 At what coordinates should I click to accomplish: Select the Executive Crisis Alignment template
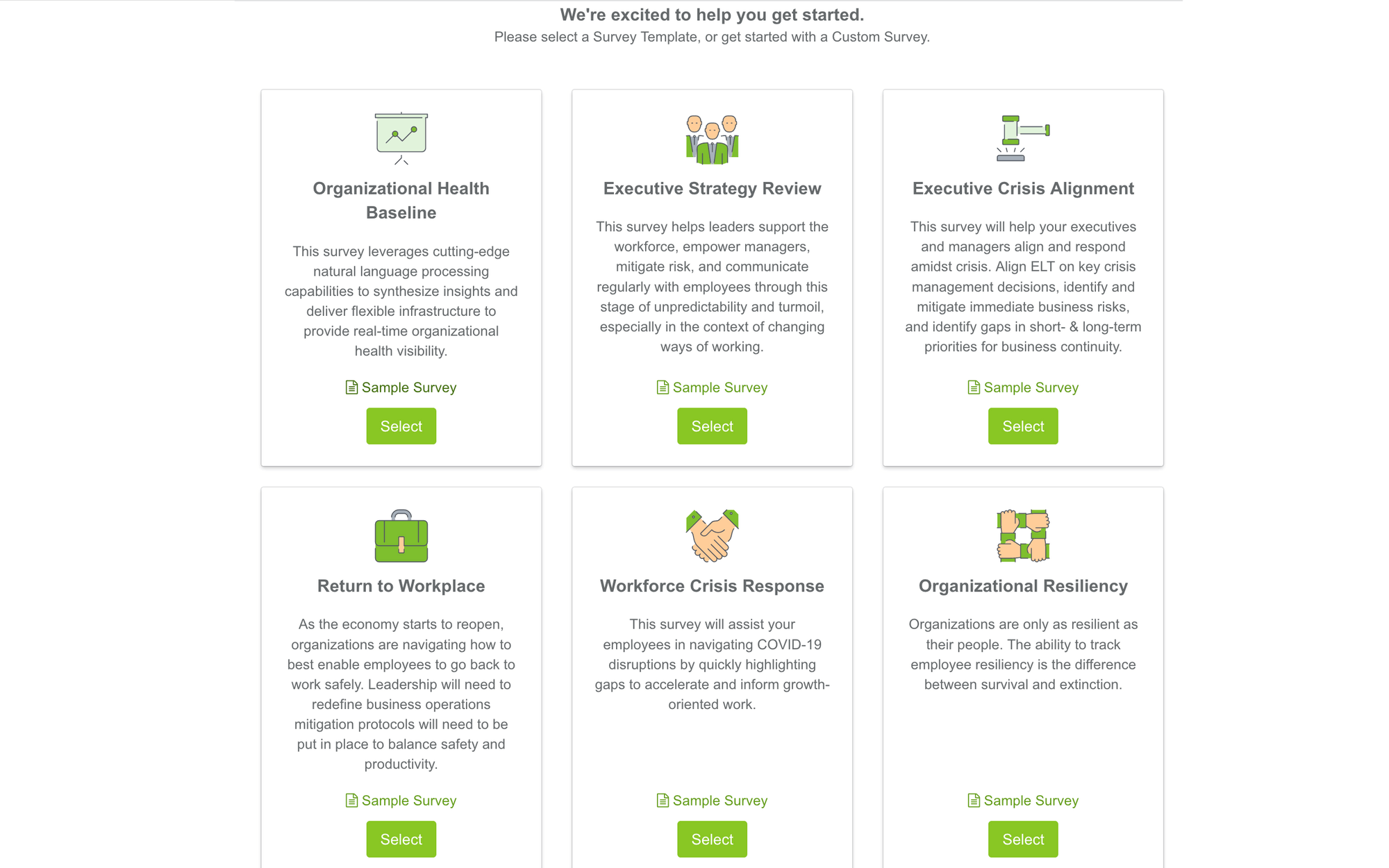[x=1022, y=426]
